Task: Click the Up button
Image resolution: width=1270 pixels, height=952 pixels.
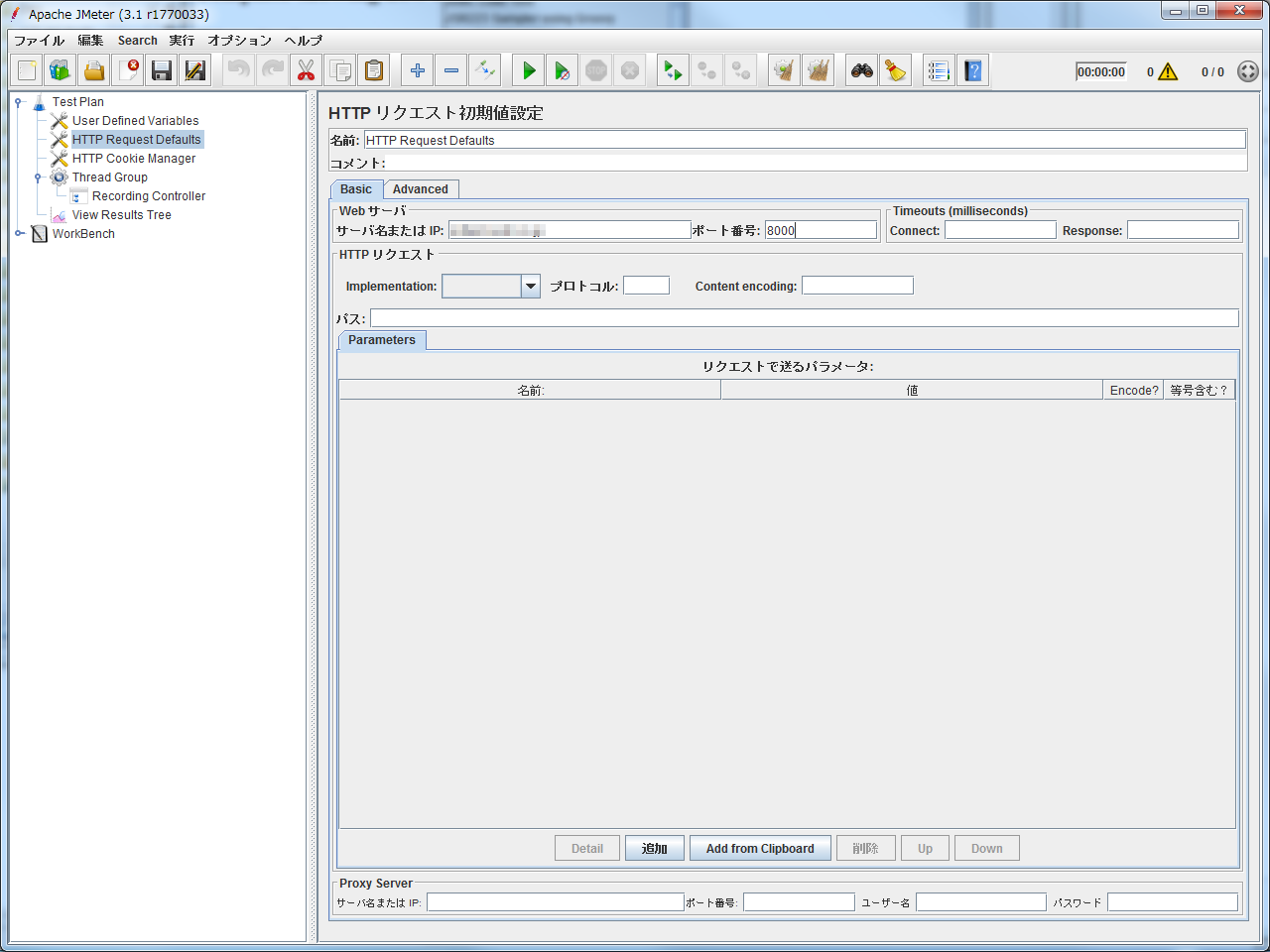Action: click(925, 849)
